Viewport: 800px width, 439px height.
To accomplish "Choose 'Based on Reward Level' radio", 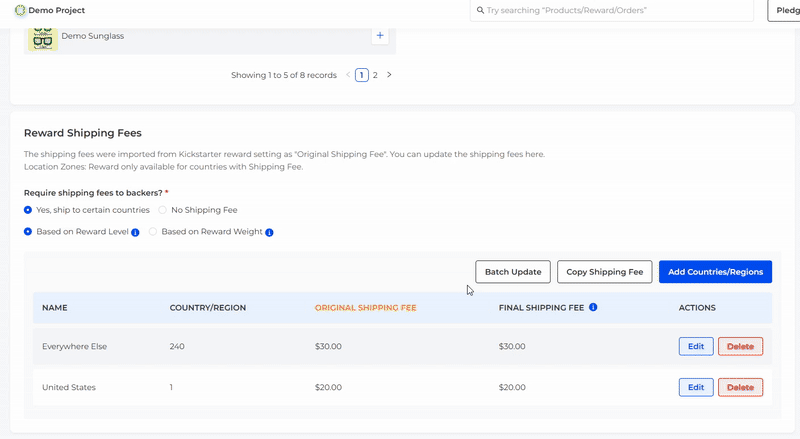I will tap(28, 232).
